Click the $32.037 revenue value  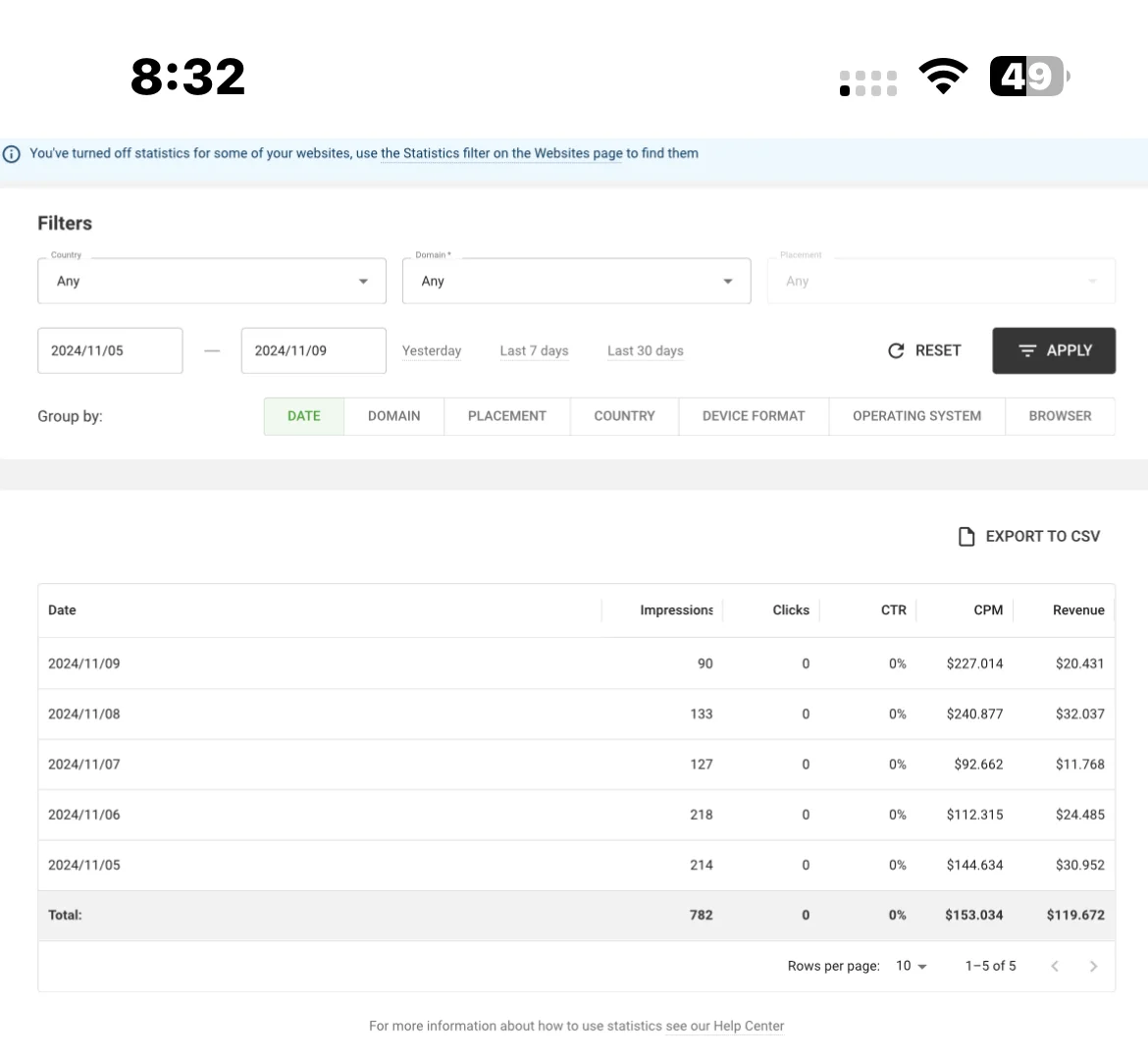[1080, 715]
